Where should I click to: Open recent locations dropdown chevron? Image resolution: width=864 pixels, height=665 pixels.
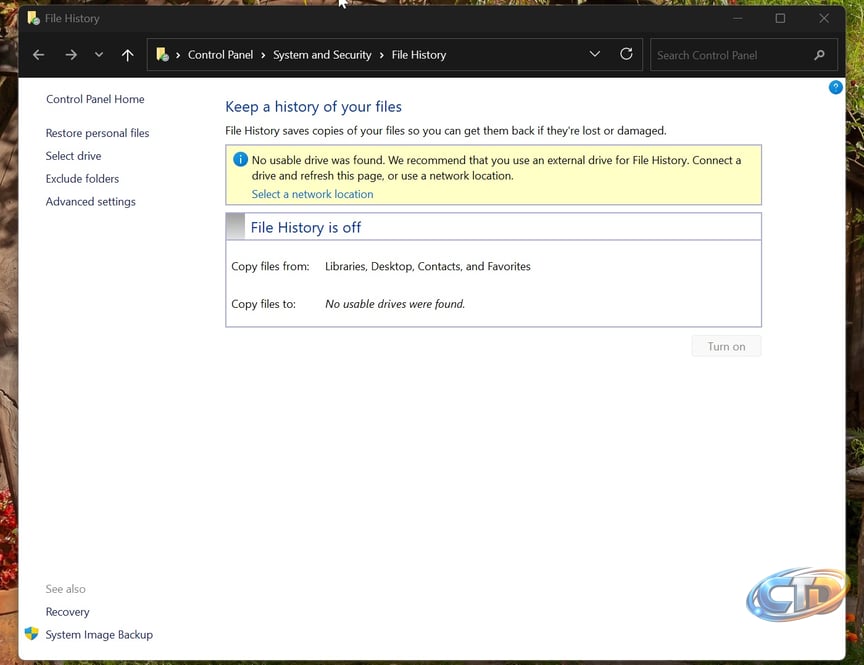99,55
